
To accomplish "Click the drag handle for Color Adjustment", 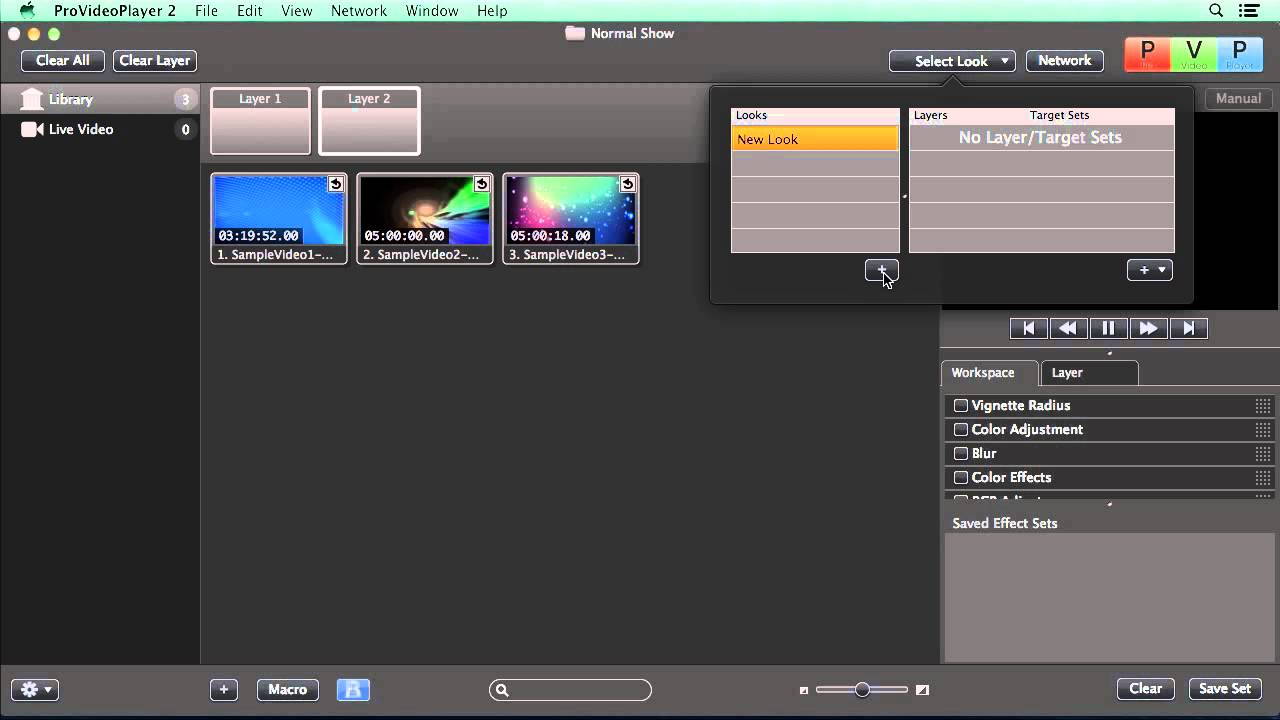I will (1263, 429).
